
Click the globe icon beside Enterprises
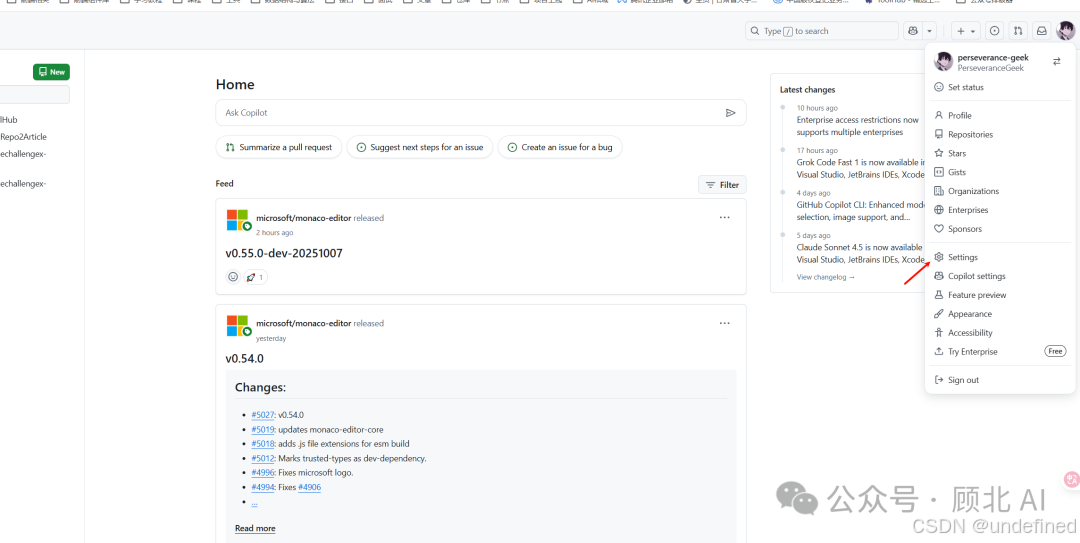pyautogui.click(x=938, y=210)
